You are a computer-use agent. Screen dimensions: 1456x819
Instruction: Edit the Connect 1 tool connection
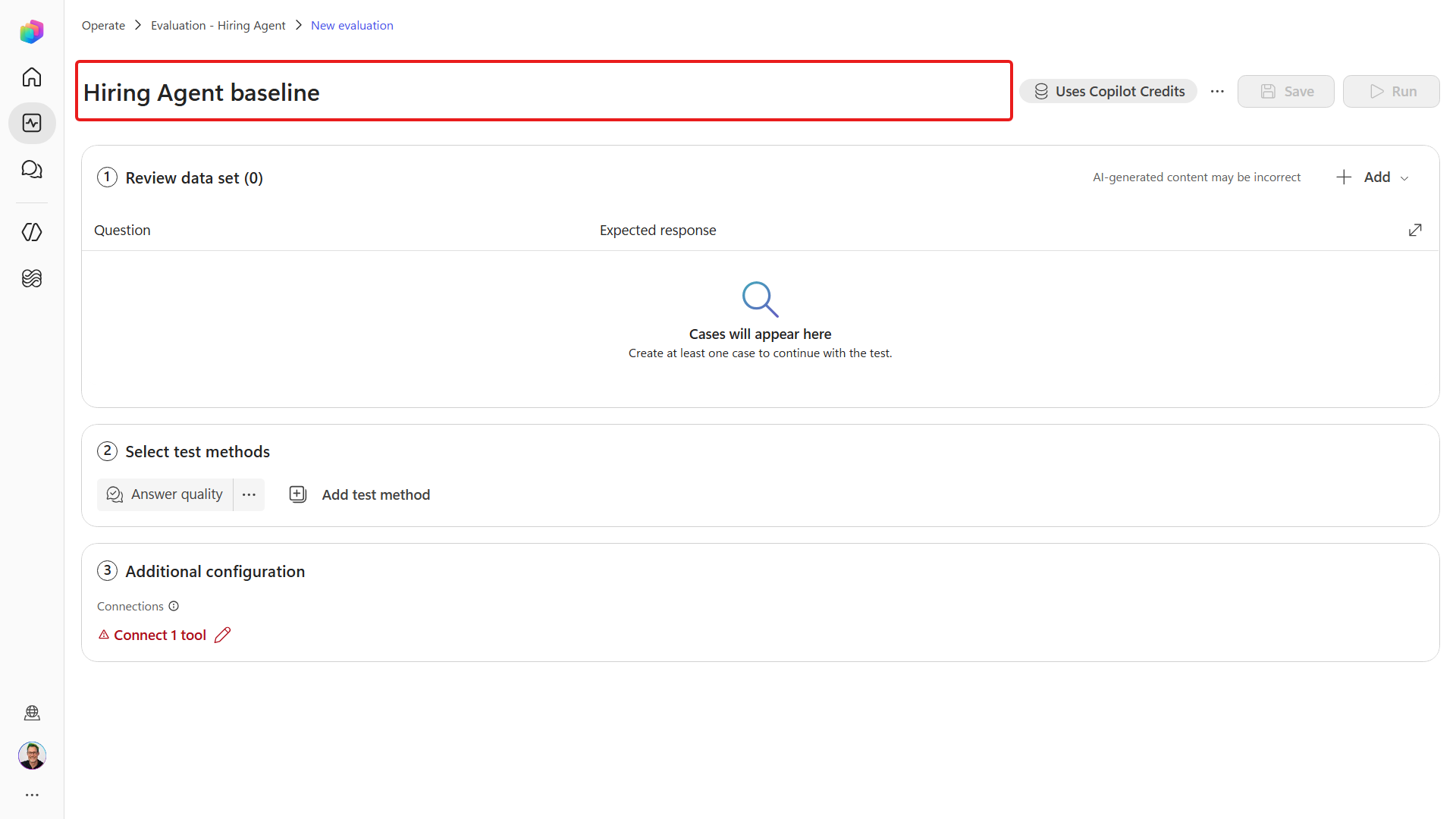tap(222, 635)
